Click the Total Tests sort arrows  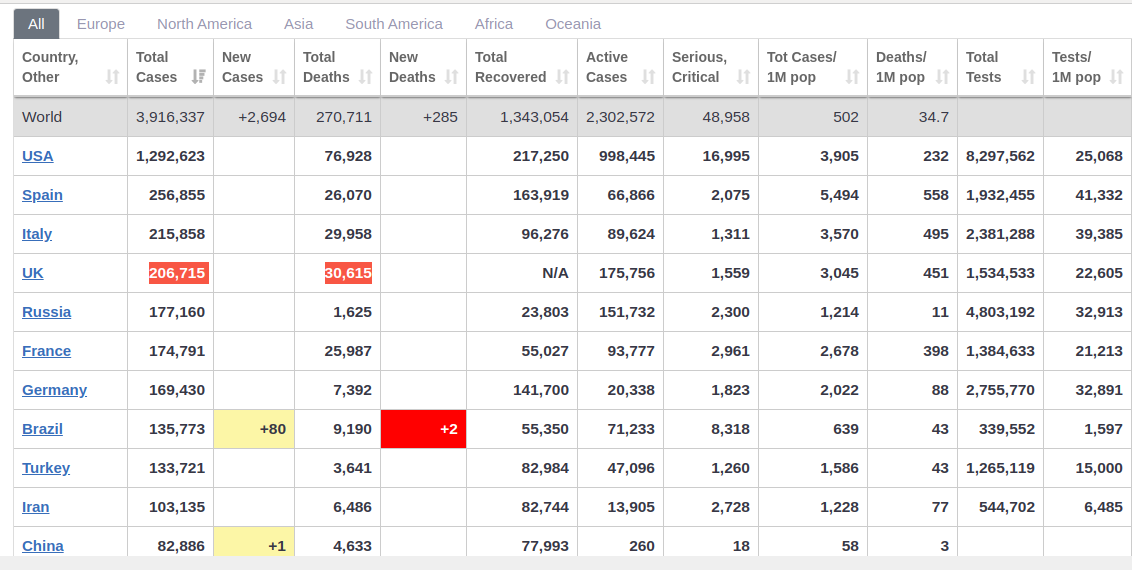pos(1028,76)
